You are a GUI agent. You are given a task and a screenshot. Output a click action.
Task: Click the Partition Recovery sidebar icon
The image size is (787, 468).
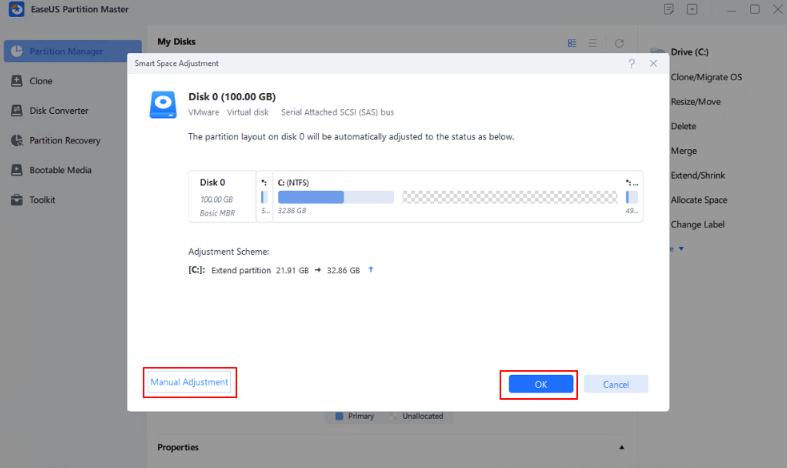click(x=17, y=140)
